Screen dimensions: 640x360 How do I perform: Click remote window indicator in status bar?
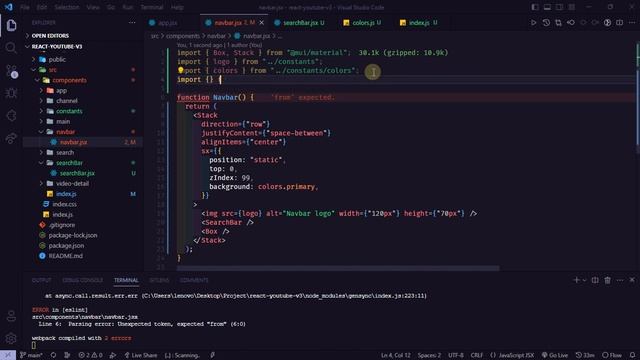tap(8, 355)
